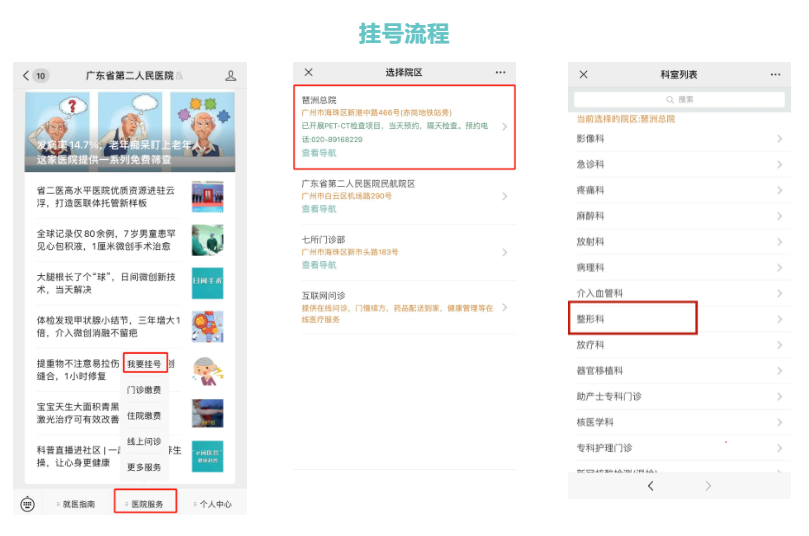809x536 pixels.
Task: Open 个人中心 bottom menu
Action: [x=213, y=504]
